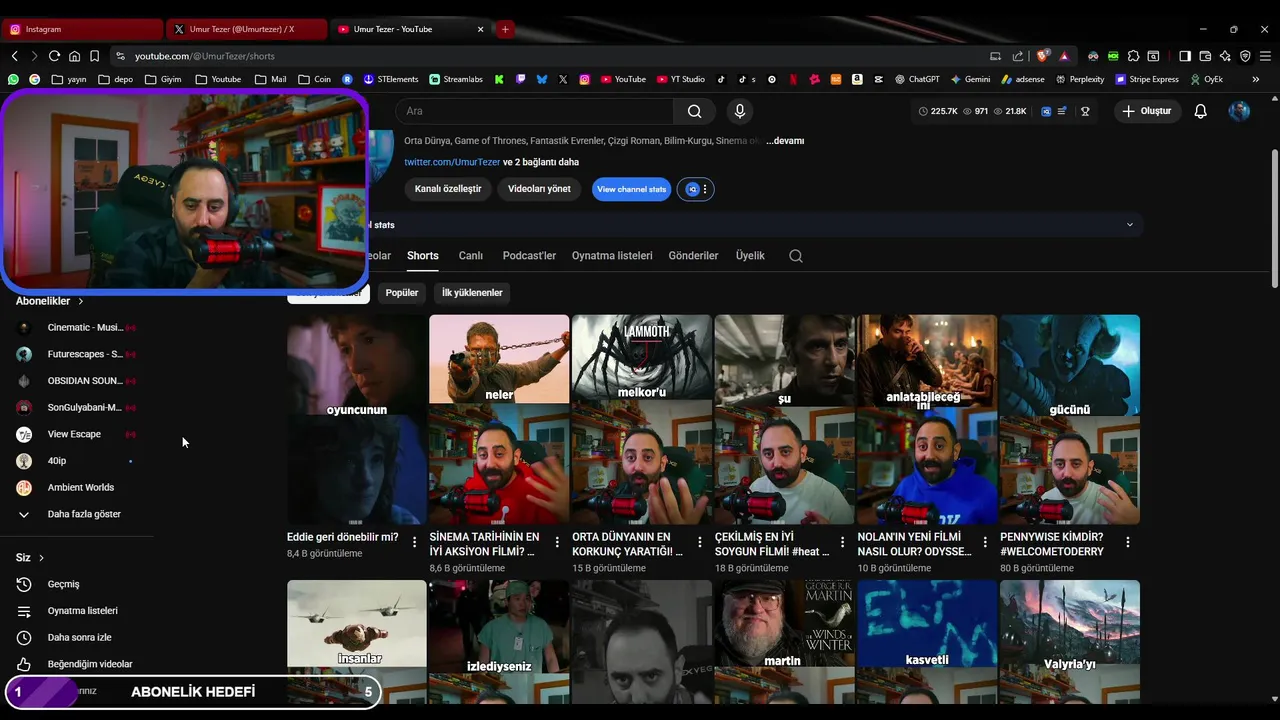Viewport: 1280px width, 720px height.
Task: Open the Brave VPN shield icon
Action: pyautogui.click(x=1245, y=56)
